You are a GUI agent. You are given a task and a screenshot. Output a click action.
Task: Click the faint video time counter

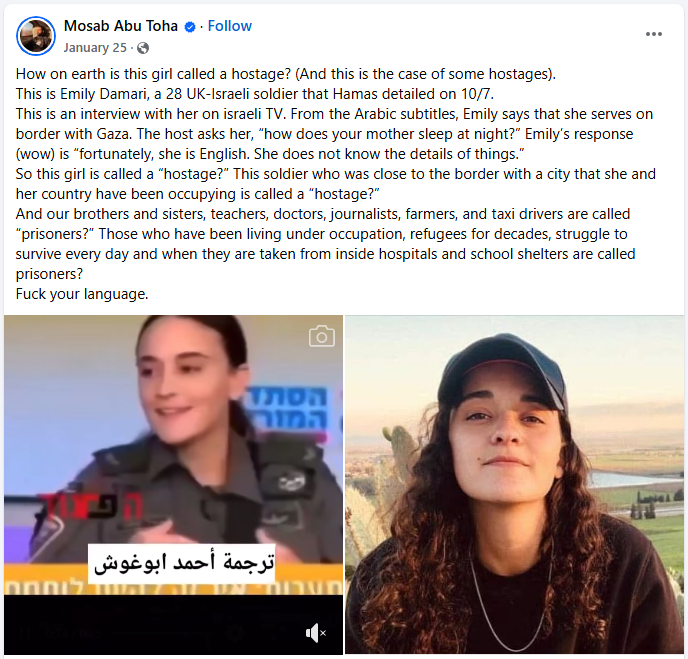coord(73,634)
